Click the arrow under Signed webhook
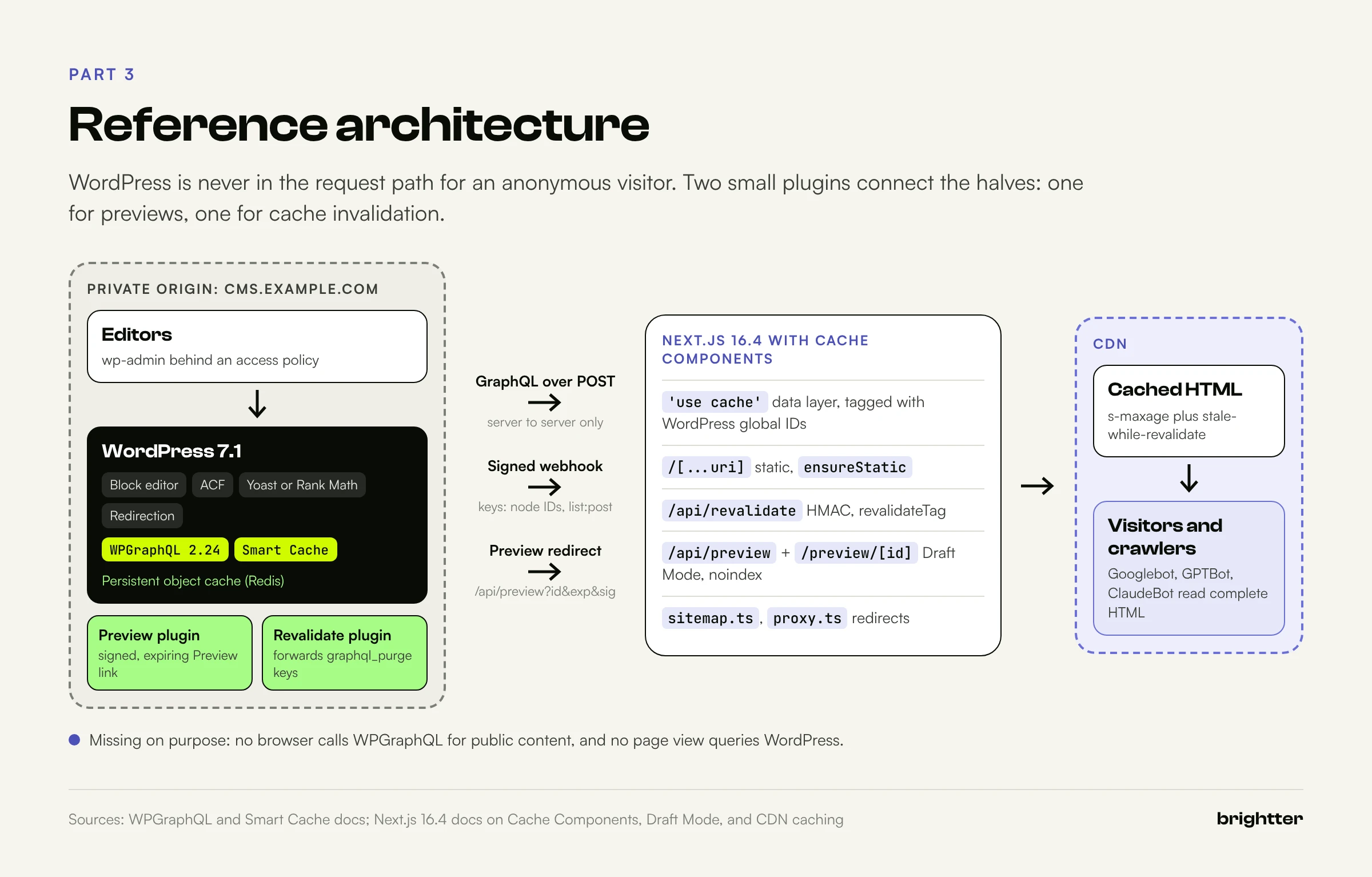This screenshot has width=1372, height=877. coord(544,487)
